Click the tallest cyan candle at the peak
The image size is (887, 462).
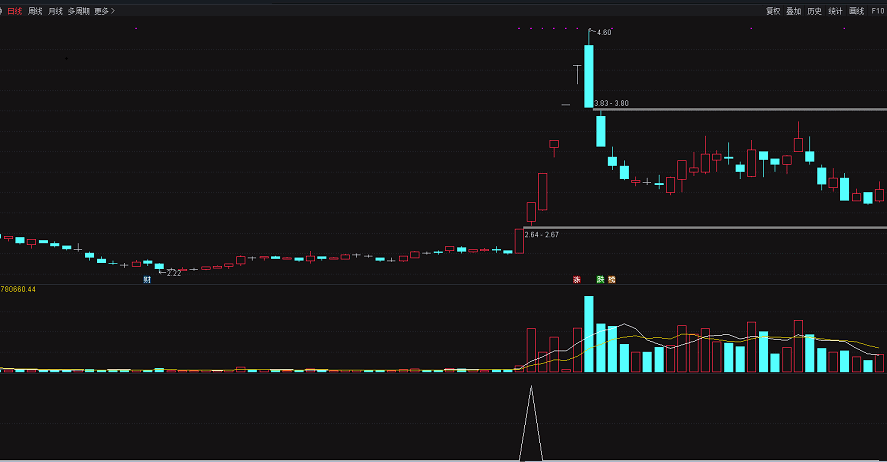tap(589, 76)
